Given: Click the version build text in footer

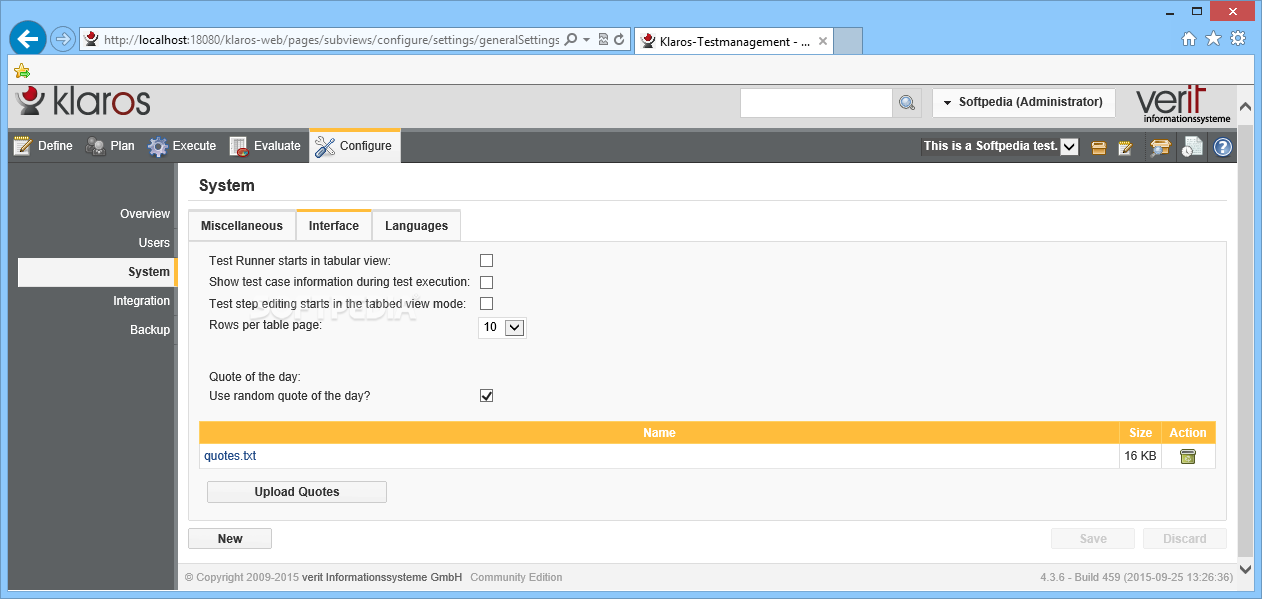Looking at the screenshot, I should [x=1137, y=577].
